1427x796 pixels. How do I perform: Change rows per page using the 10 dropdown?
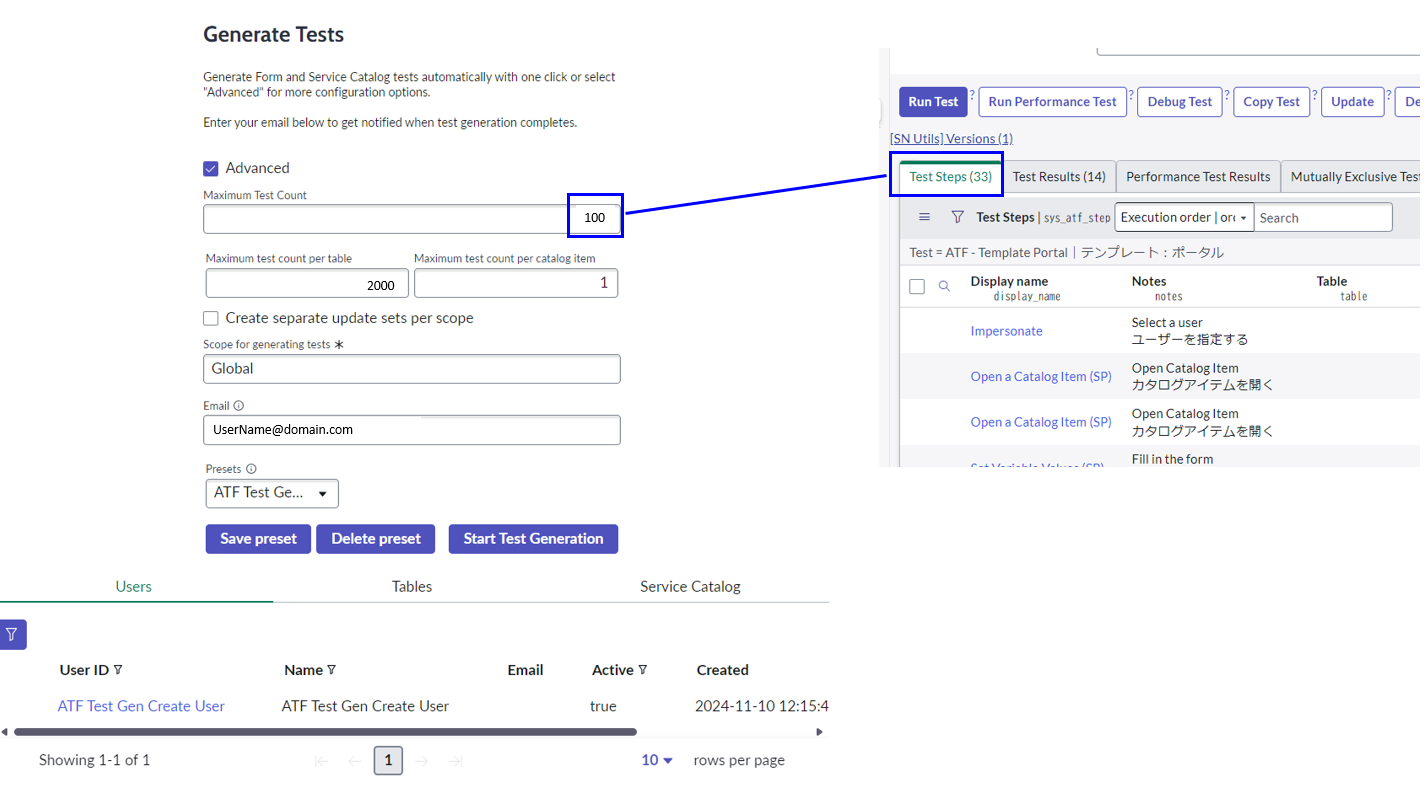(655, 760)
